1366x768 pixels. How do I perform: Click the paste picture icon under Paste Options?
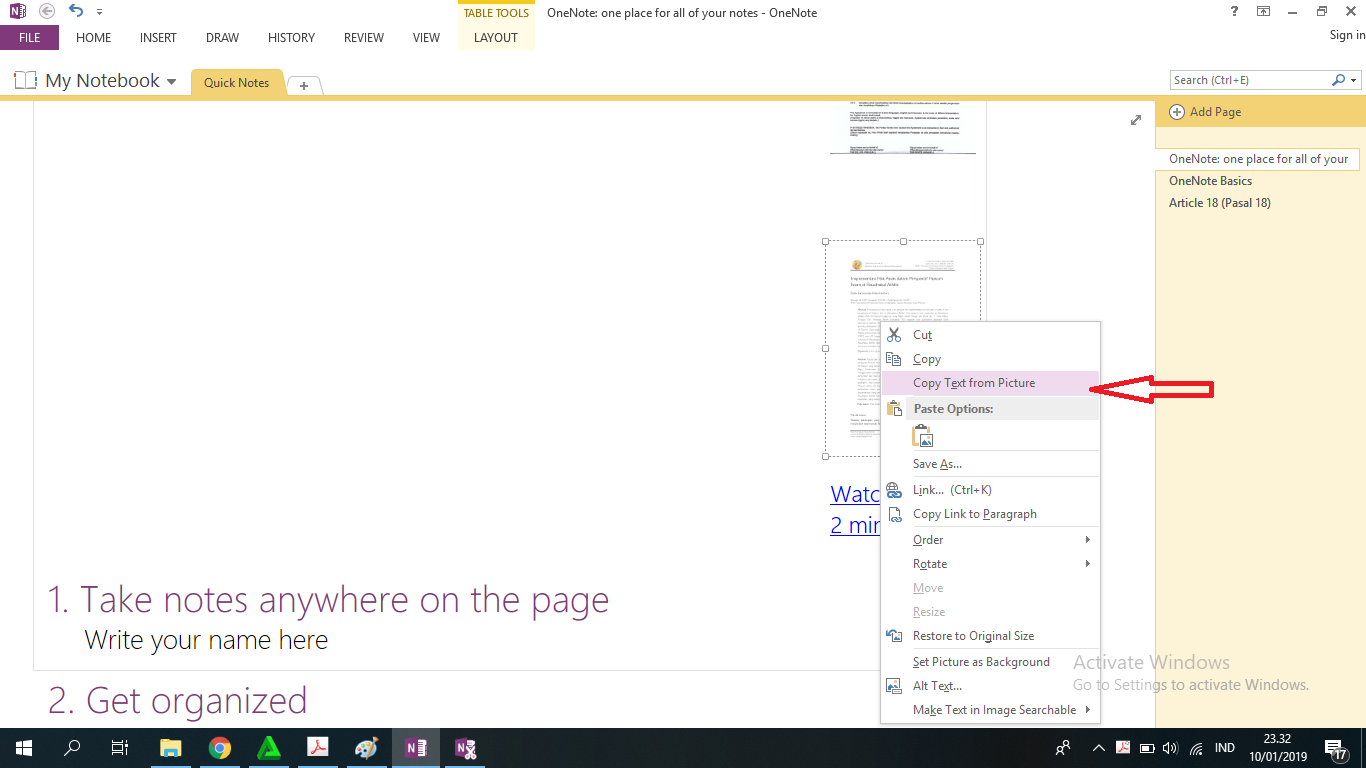922,436
